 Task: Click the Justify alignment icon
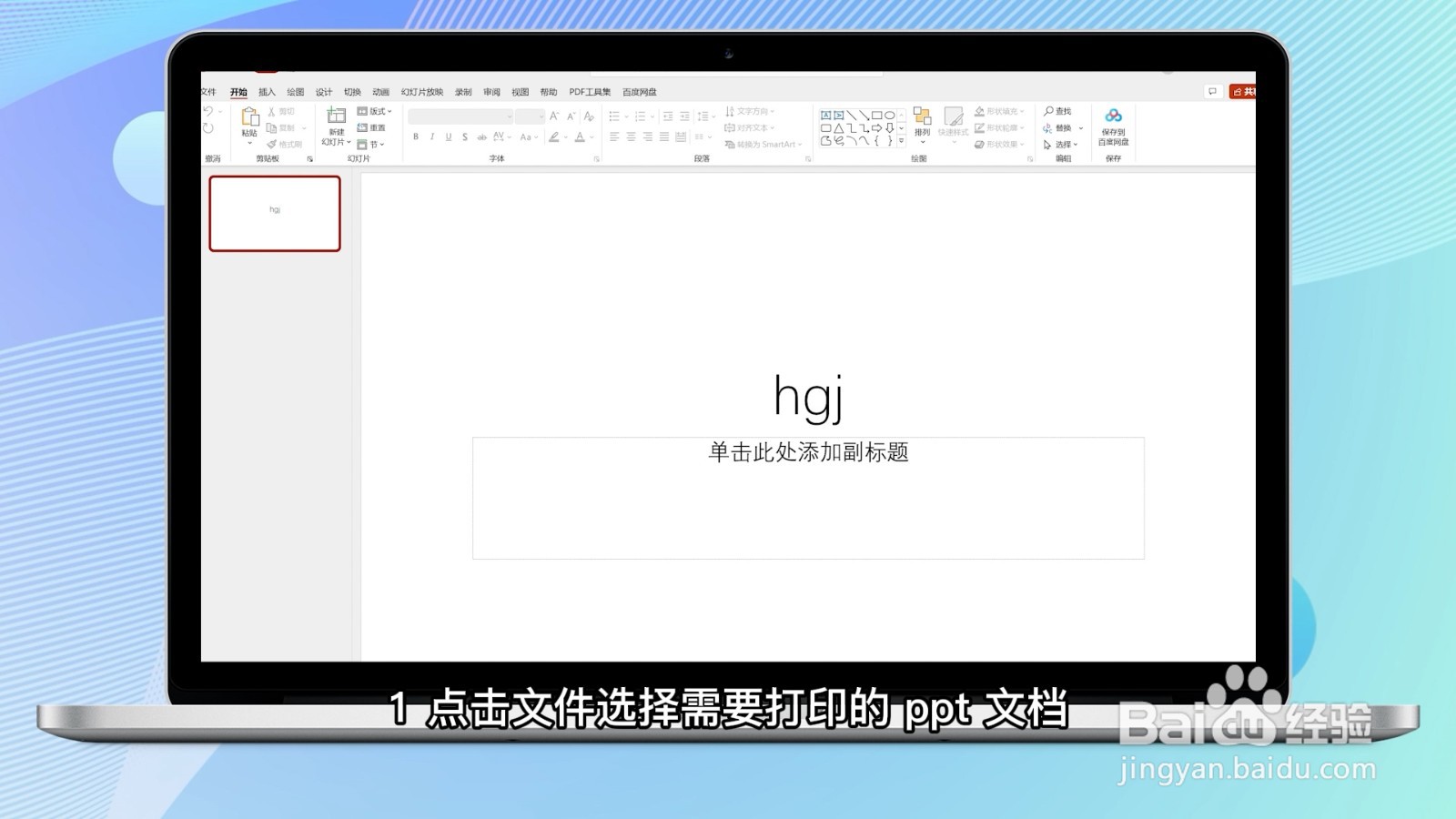pyautogui.click(x=664, y=136)
